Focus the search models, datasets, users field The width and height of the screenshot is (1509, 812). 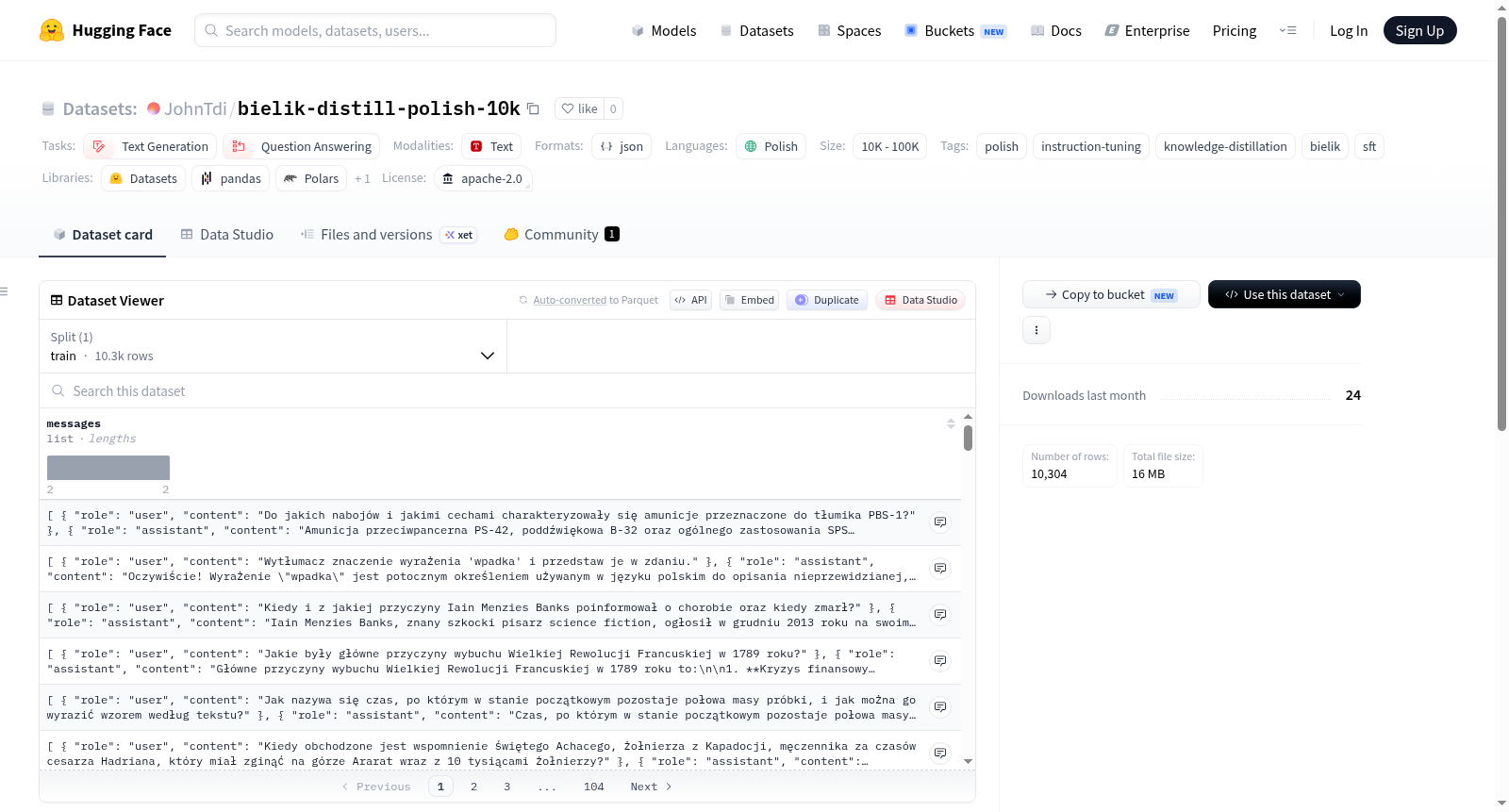coord(375,30)
